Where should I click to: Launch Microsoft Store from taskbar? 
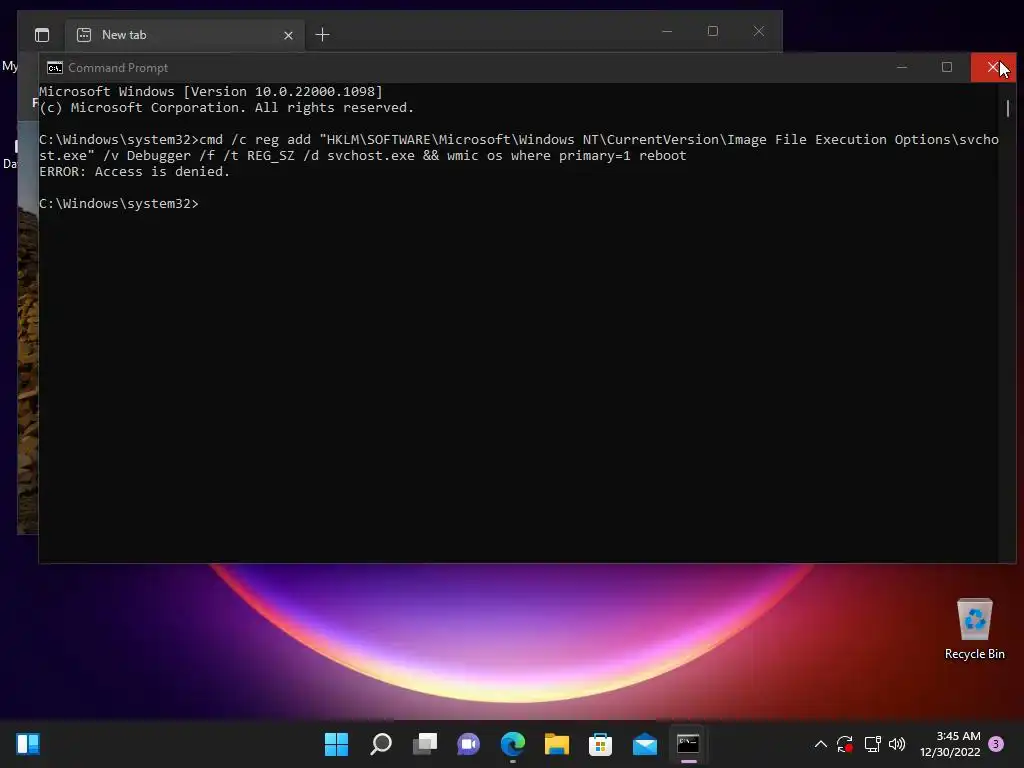tap(600, 744)
